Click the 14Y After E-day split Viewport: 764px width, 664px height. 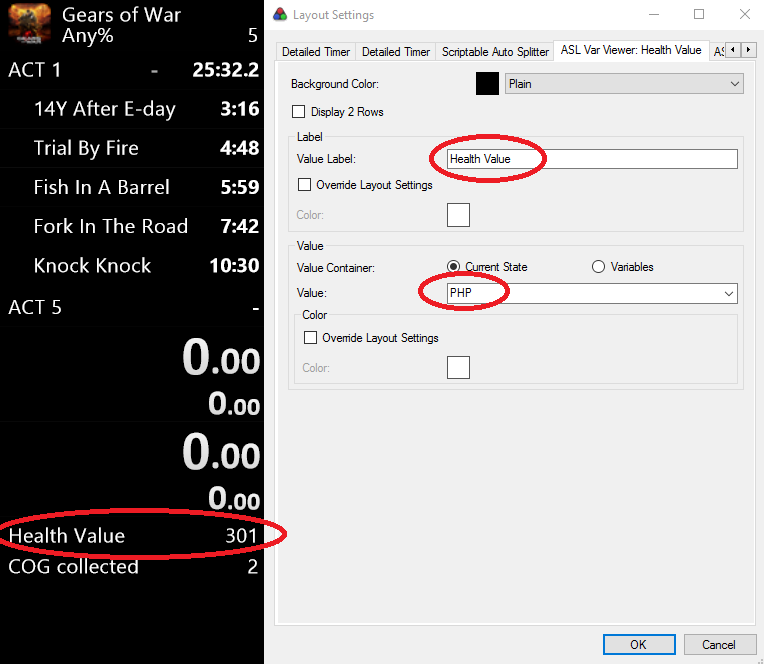[132, 109]
